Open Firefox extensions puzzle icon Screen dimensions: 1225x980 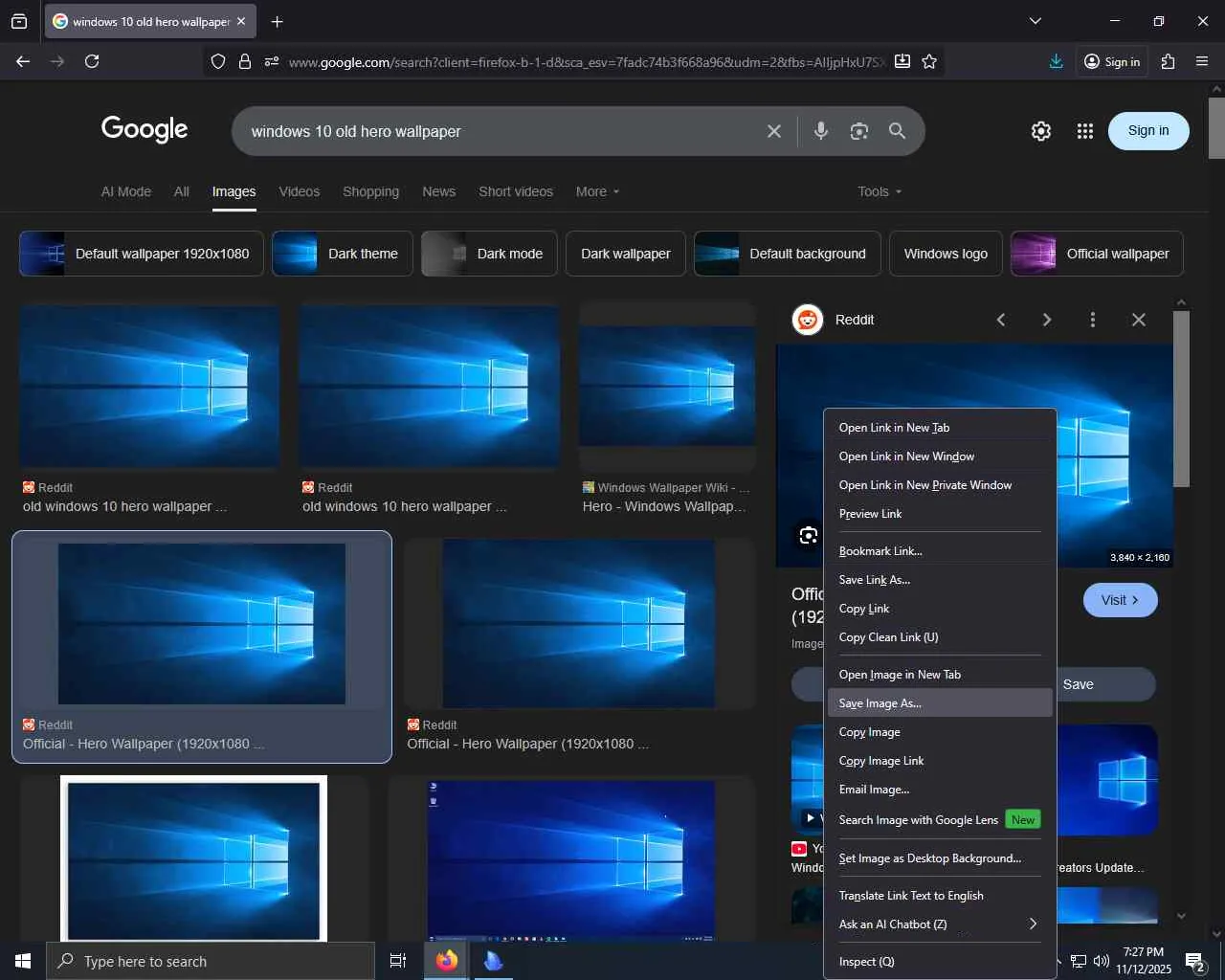(1168, 61)
